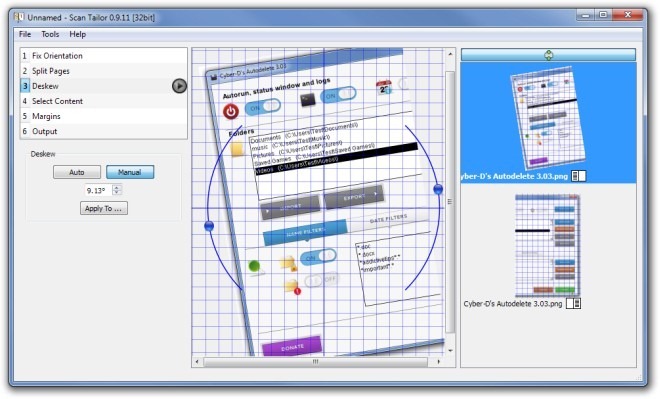Open the File menu
The width and height of the screenshot is (660, 399).
[x=25, y=34]
